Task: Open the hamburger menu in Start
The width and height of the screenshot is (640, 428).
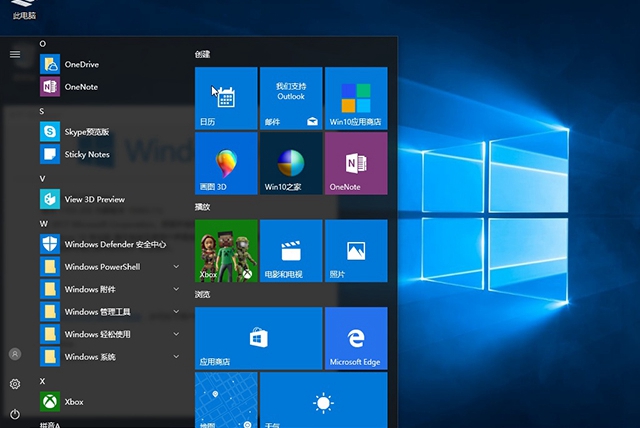Action: point(15,54)
